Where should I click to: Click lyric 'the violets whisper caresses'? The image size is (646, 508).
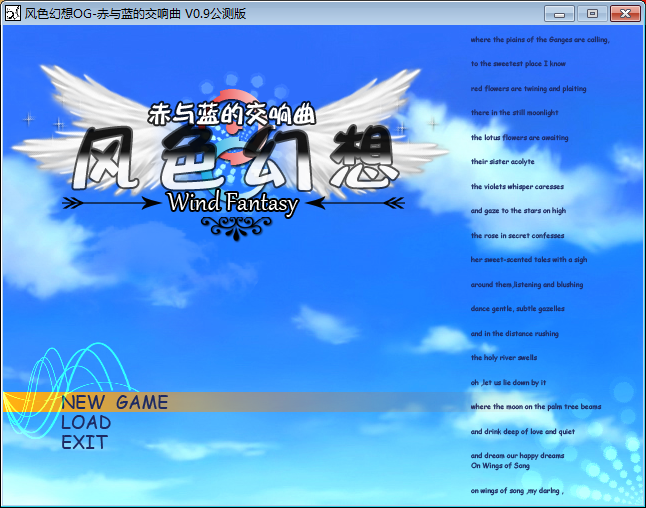[517, 187]
